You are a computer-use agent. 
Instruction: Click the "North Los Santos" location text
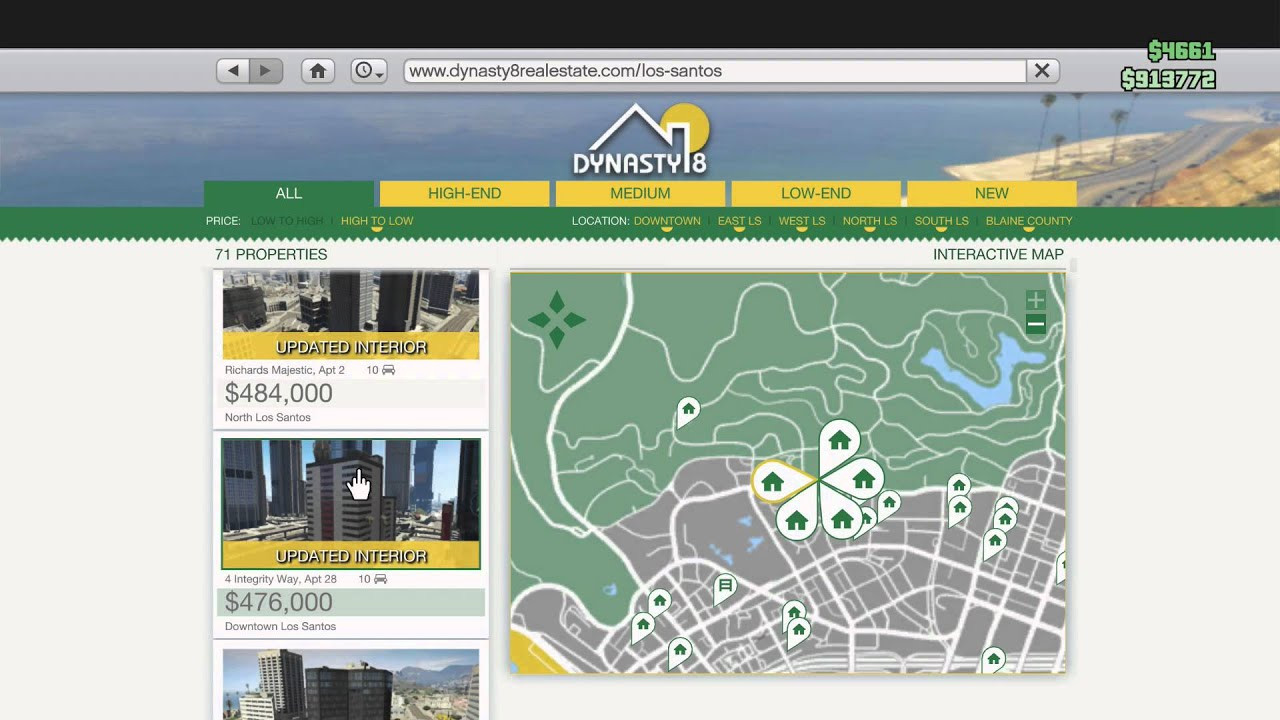pos(268,417)
